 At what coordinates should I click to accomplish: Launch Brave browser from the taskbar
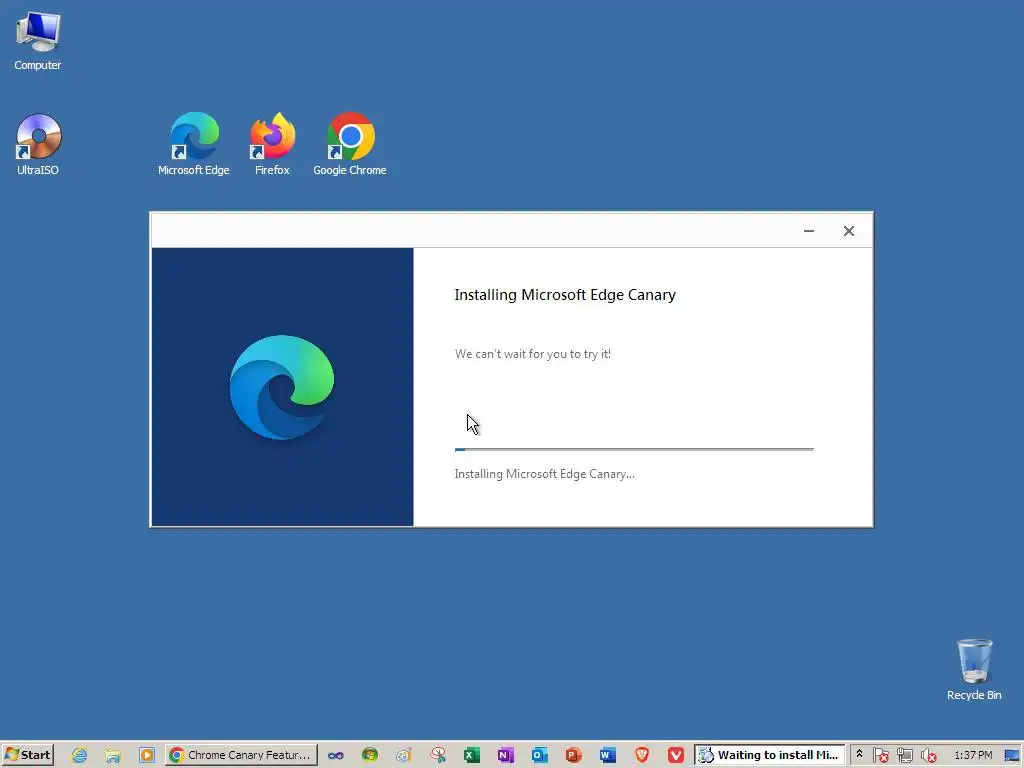pos(642,755)
